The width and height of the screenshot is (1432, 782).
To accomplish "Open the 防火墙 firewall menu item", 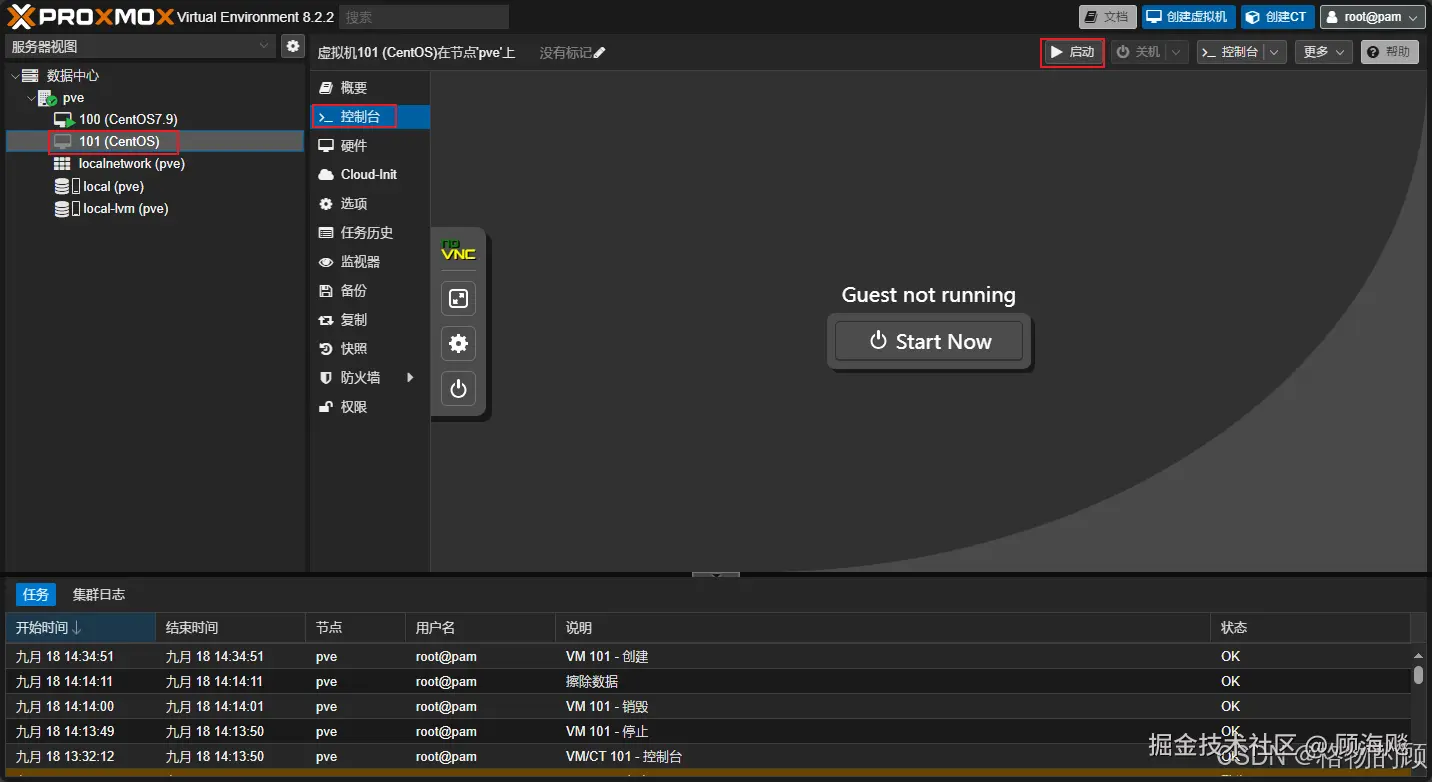I will [x=370, y=377].
